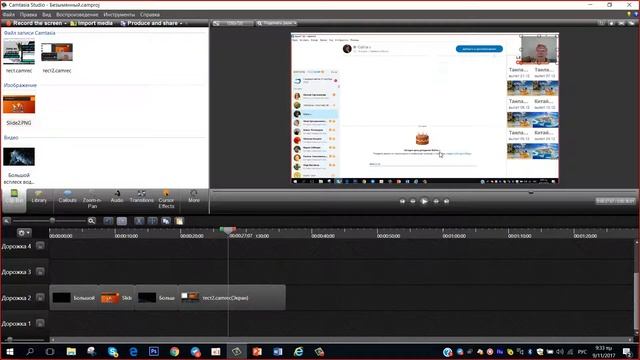Open the Инструменты menu
640x360 pixels.
119,14
